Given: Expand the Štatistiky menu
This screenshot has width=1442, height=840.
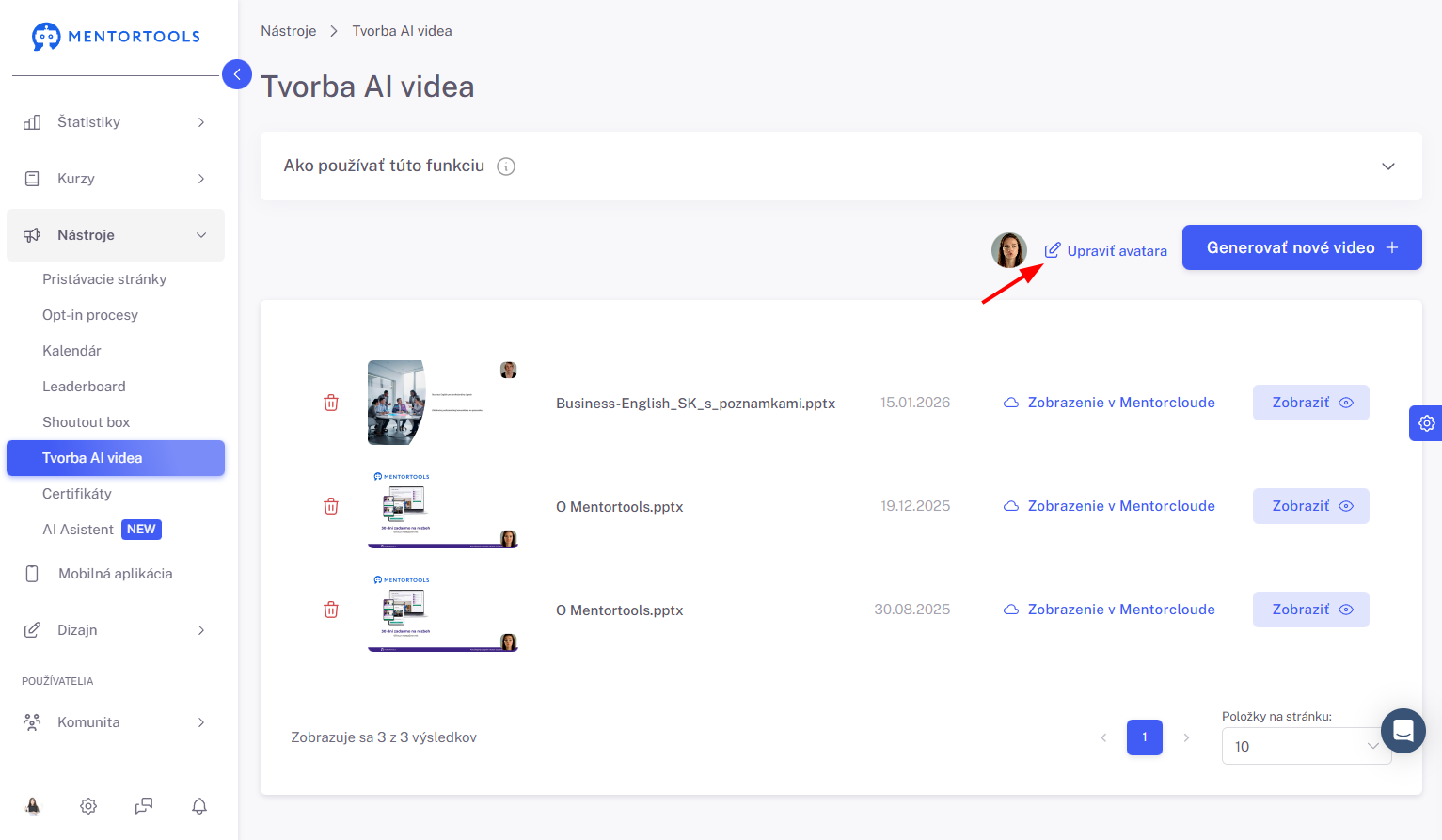Looking at the screenshot, I should 115,122.
